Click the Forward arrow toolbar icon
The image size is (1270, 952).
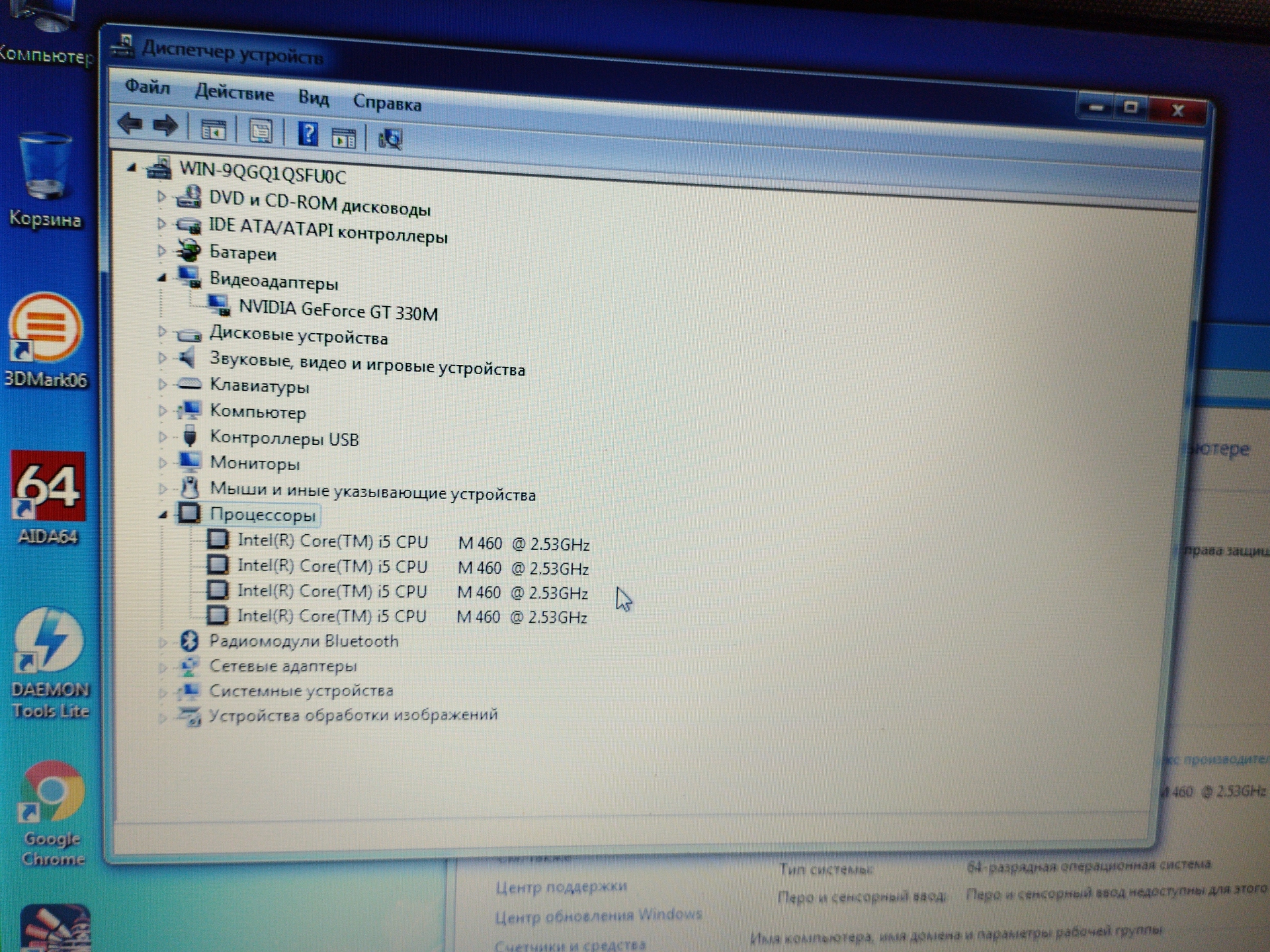click(x=165, y=126)
